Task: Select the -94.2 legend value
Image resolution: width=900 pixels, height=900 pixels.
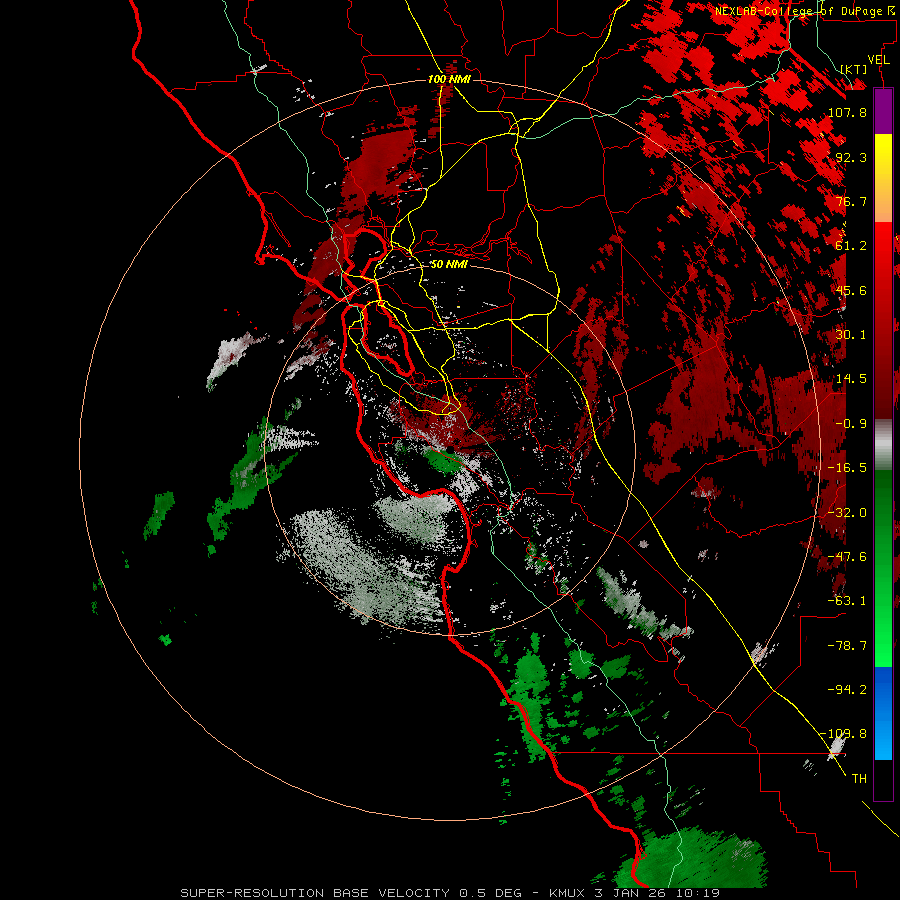Action: point(847,690)
